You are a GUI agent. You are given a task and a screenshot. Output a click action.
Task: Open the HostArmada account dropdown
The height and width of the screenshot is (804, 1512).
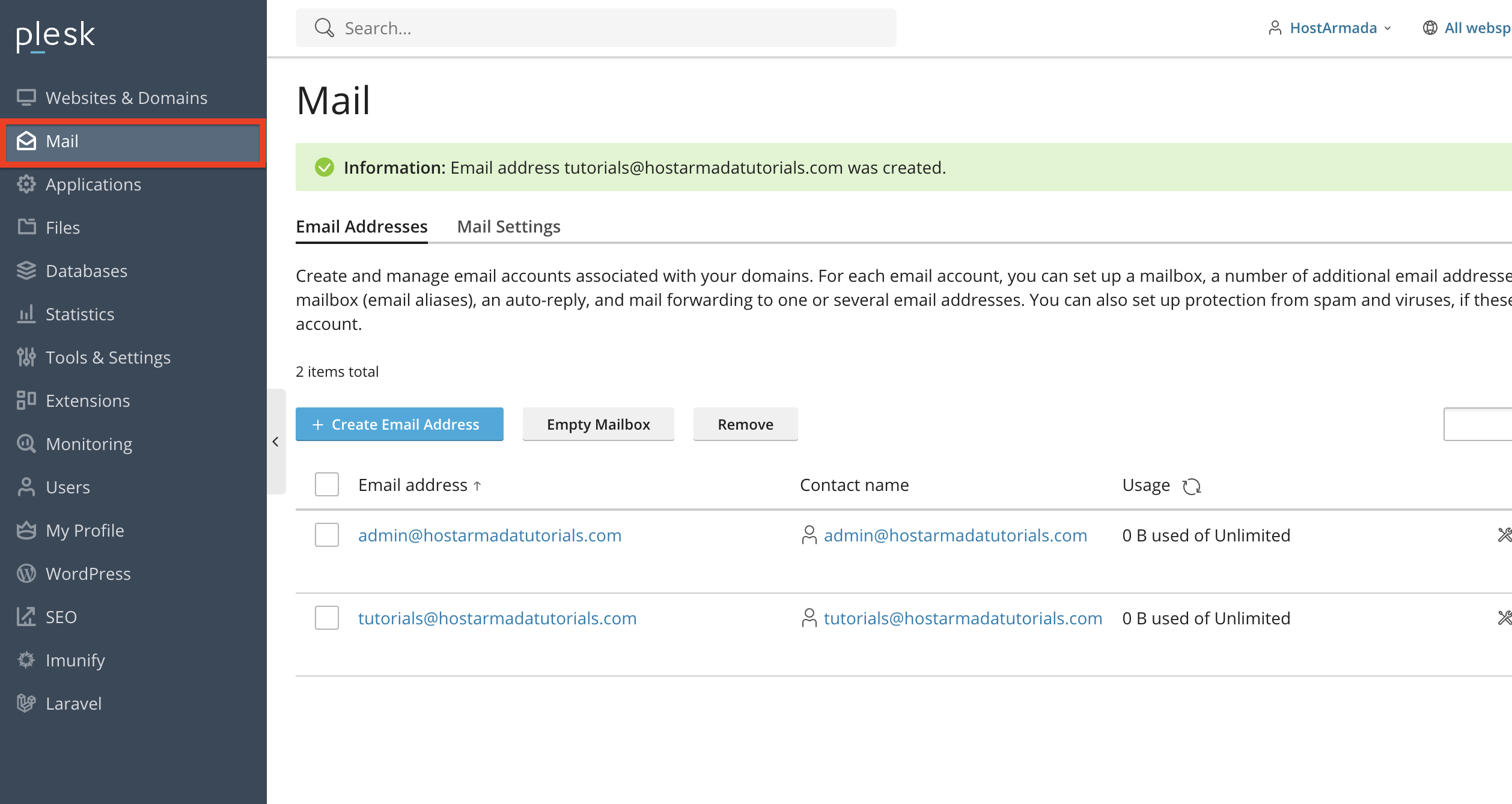click(1329, 28)
